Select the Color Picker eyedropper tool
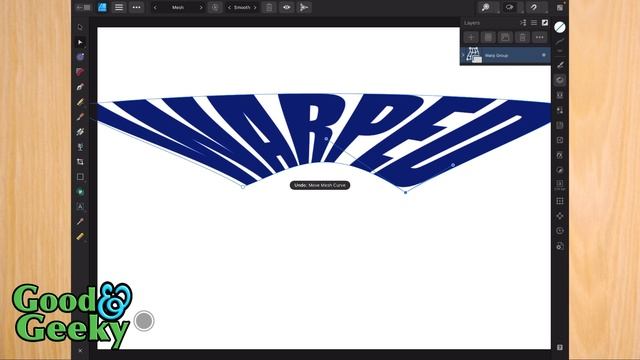640x360 pixels. pos(80,222)
